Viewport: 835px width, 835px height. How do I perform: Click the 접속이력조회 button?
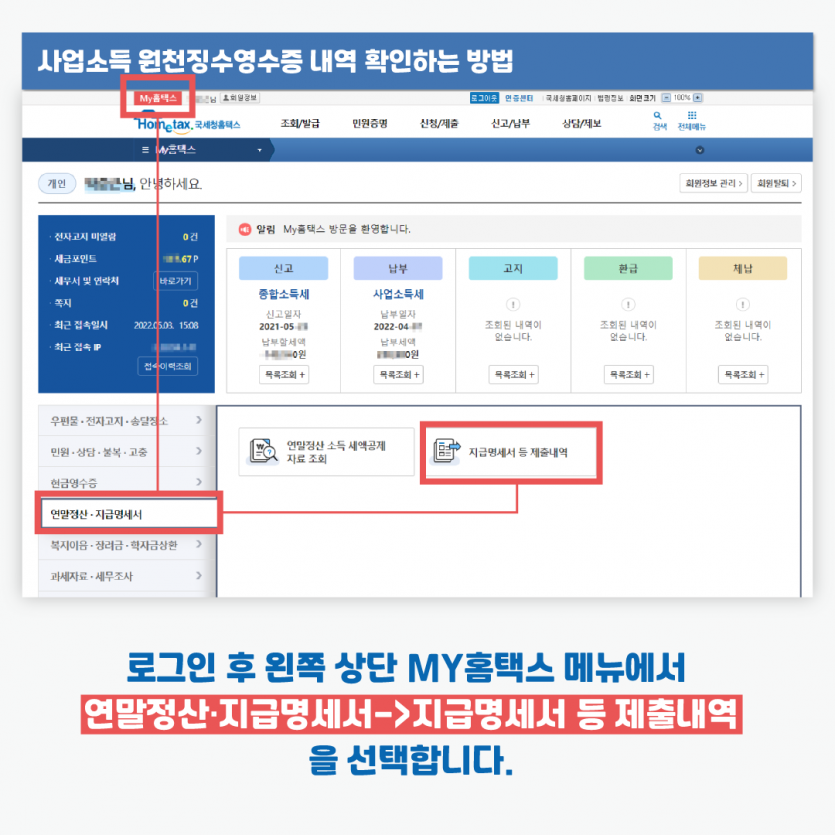[167, 366]
